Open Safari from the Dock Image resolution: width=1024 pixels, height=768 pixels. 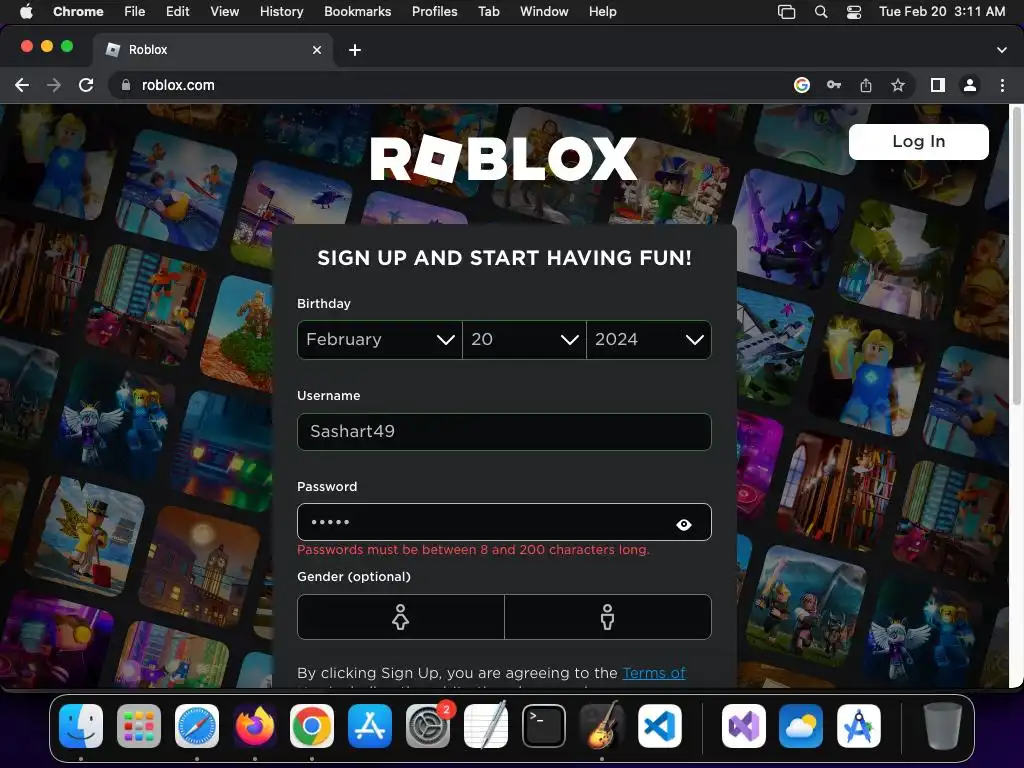tap(197, 726)
